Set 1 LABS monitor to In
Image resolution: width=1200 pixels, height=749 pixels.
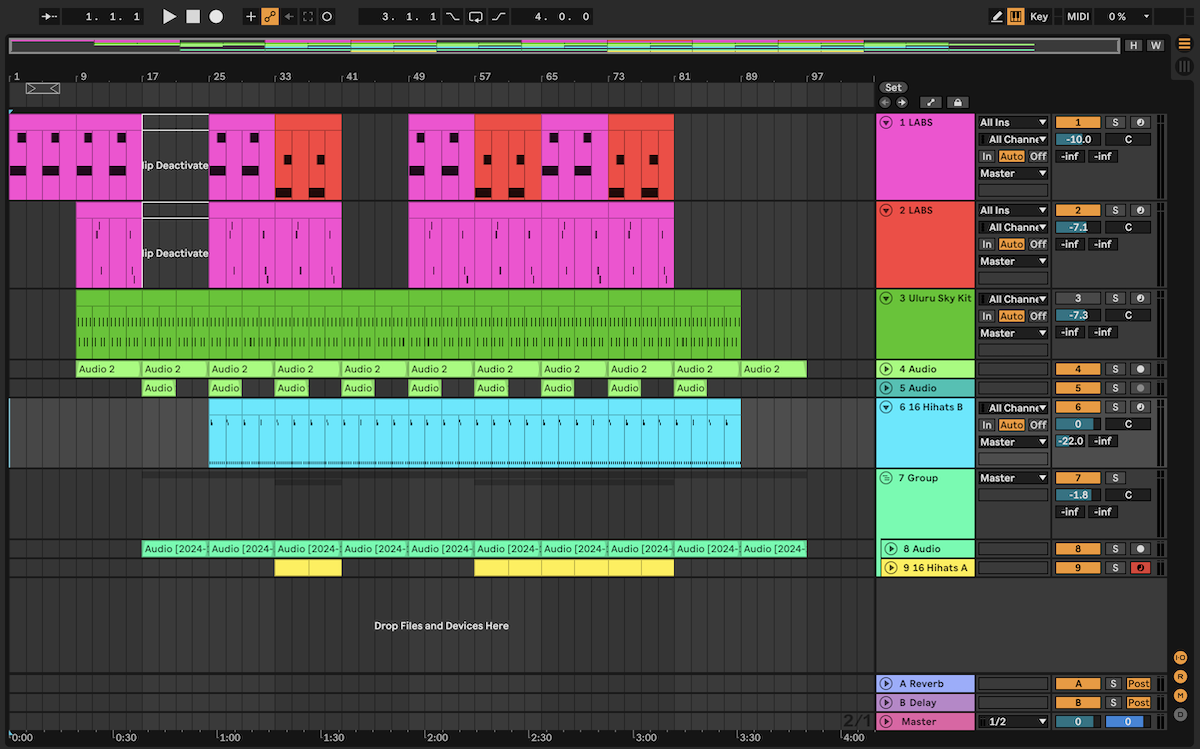pyautogui.click(x=987, y=157)
